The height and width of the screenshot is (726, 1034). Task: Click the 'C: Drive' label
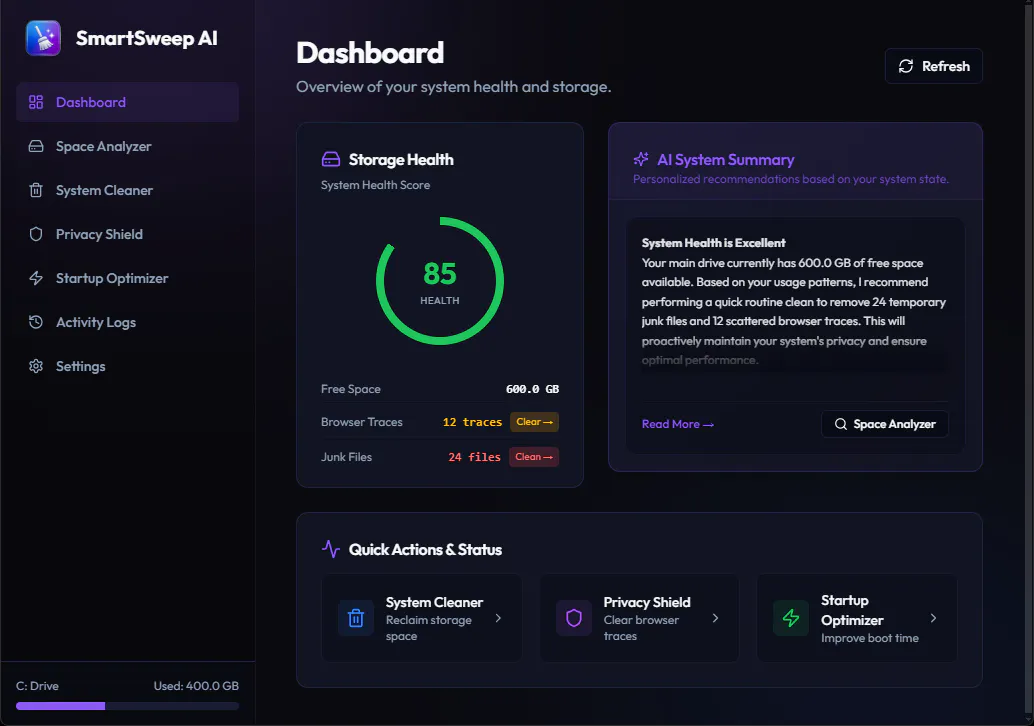pyautogui.click(x=38, y=686)
